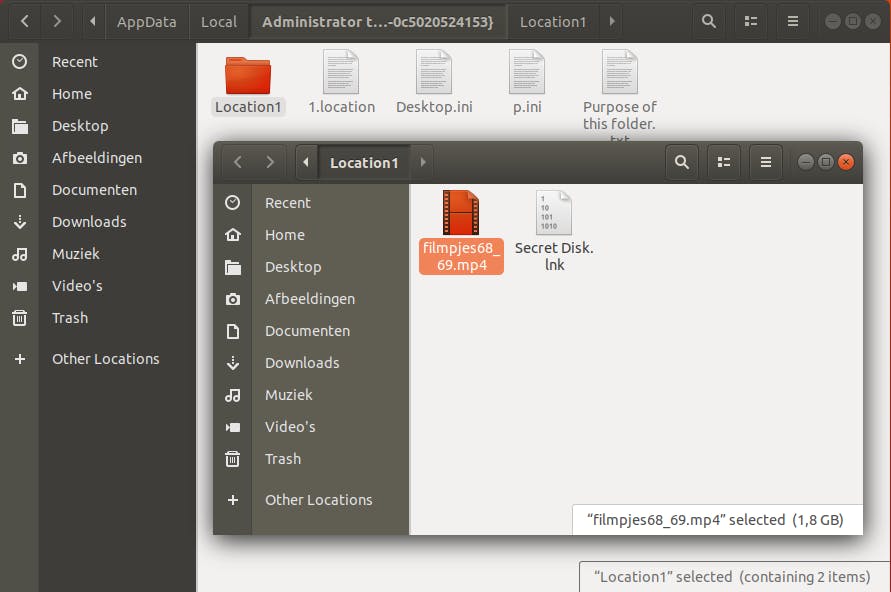Open Downloads in the front window sidebar
The image size is (891, 592).
click(311, 362)
